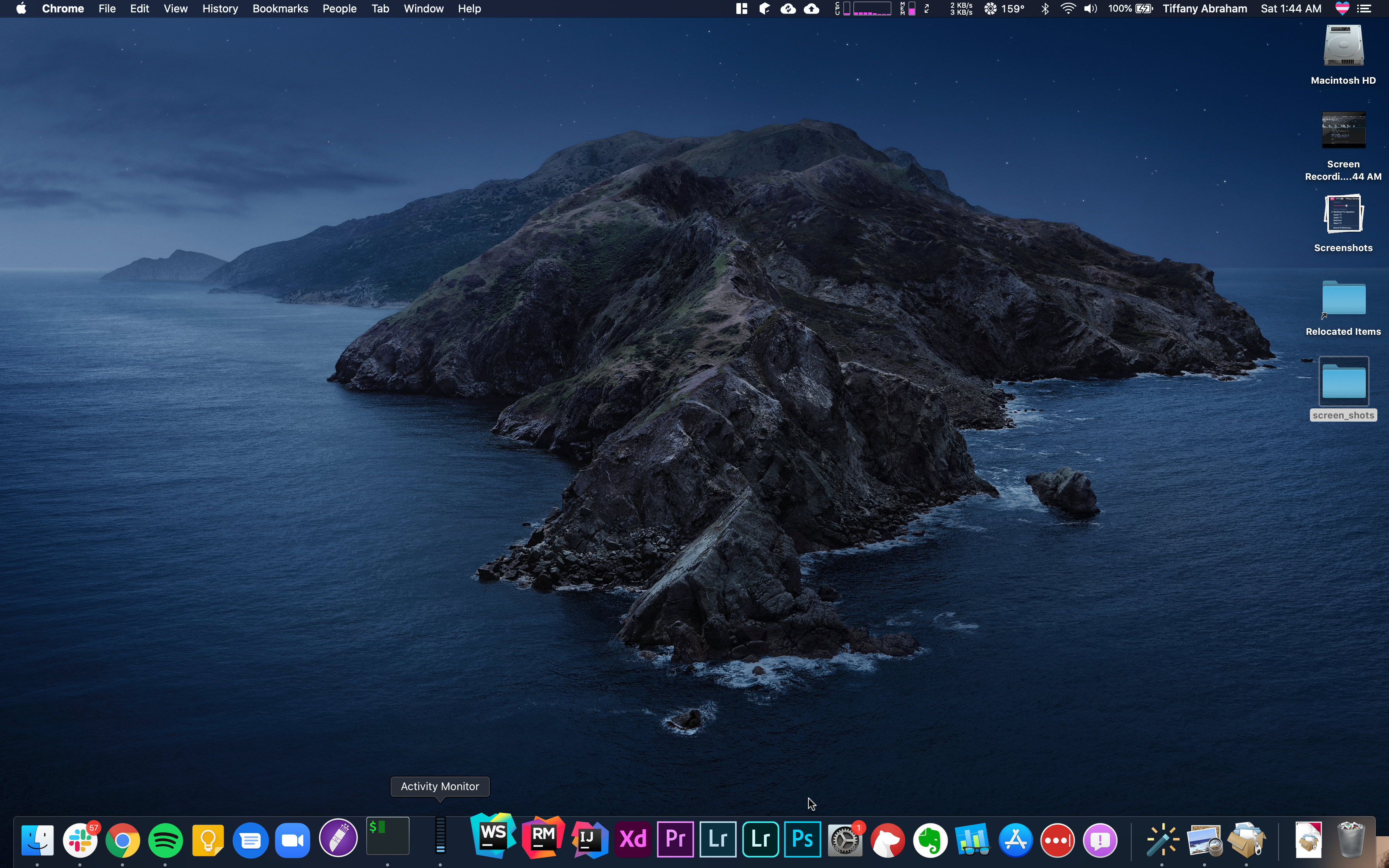Image resolution: width=1389 pixels, height=868 pixels.
Task: Toggle Bluetooth menu bar icon
Action: 1044,9
